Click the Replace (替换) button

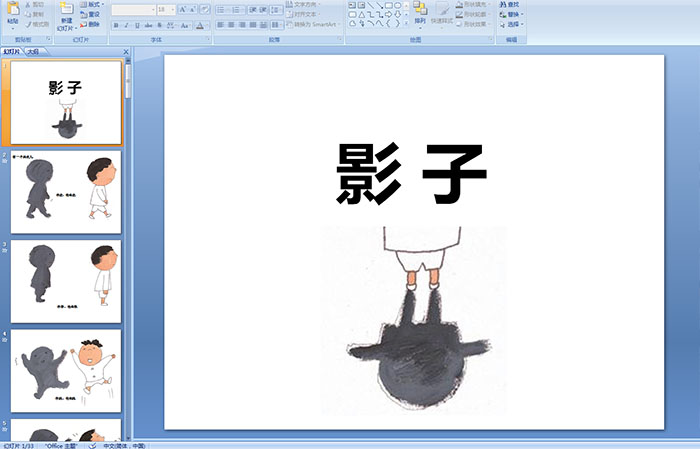pyautogui.click(x=511, y=14)
